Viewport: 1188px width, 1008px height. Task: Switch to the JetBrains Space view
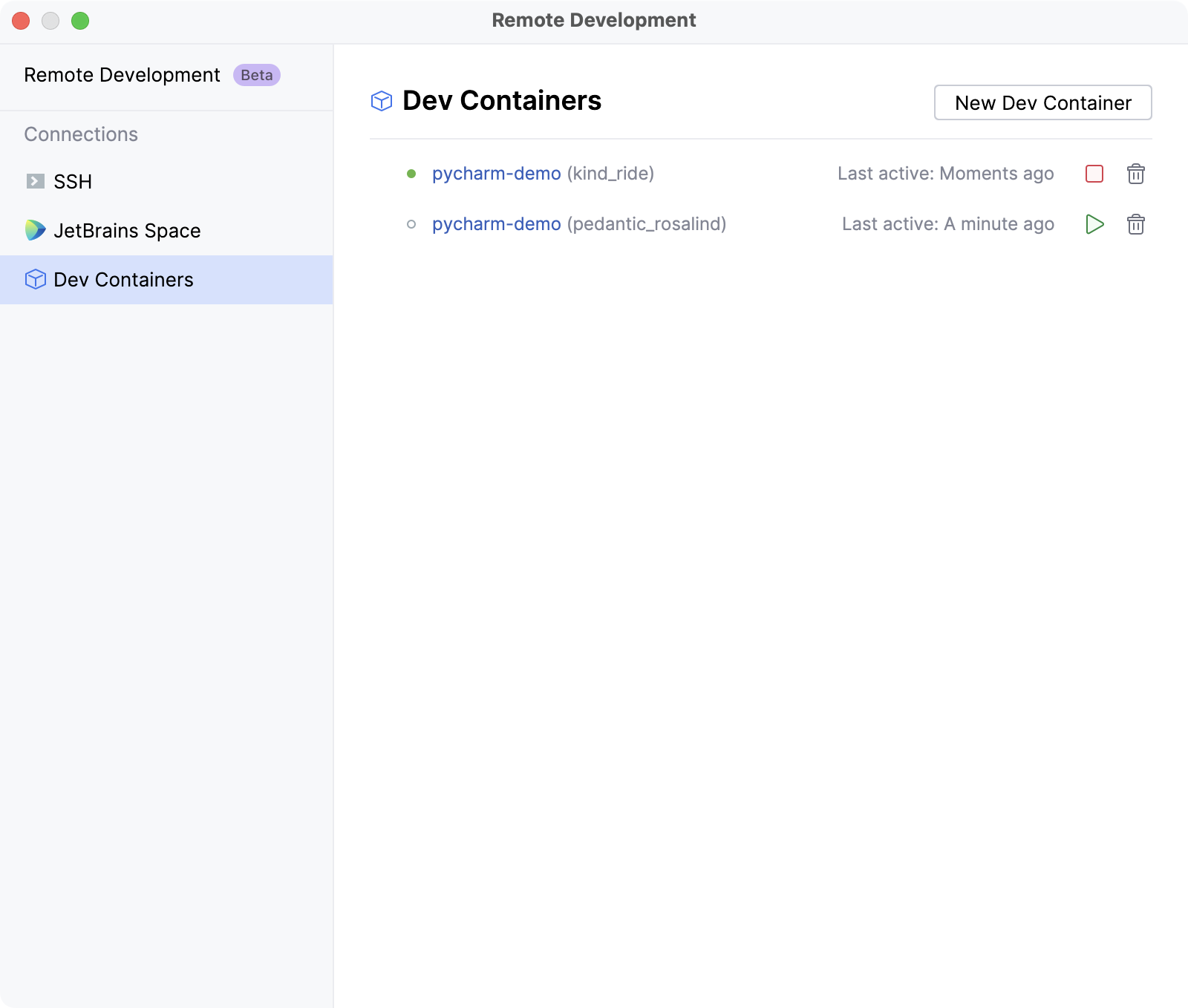[x=127, y=231]
